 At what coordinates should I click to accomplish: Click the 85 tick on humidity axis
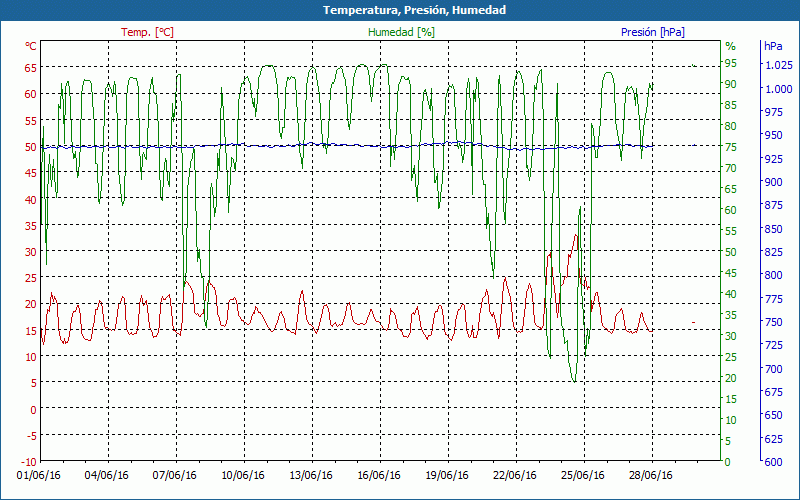(x=731, y=105)
